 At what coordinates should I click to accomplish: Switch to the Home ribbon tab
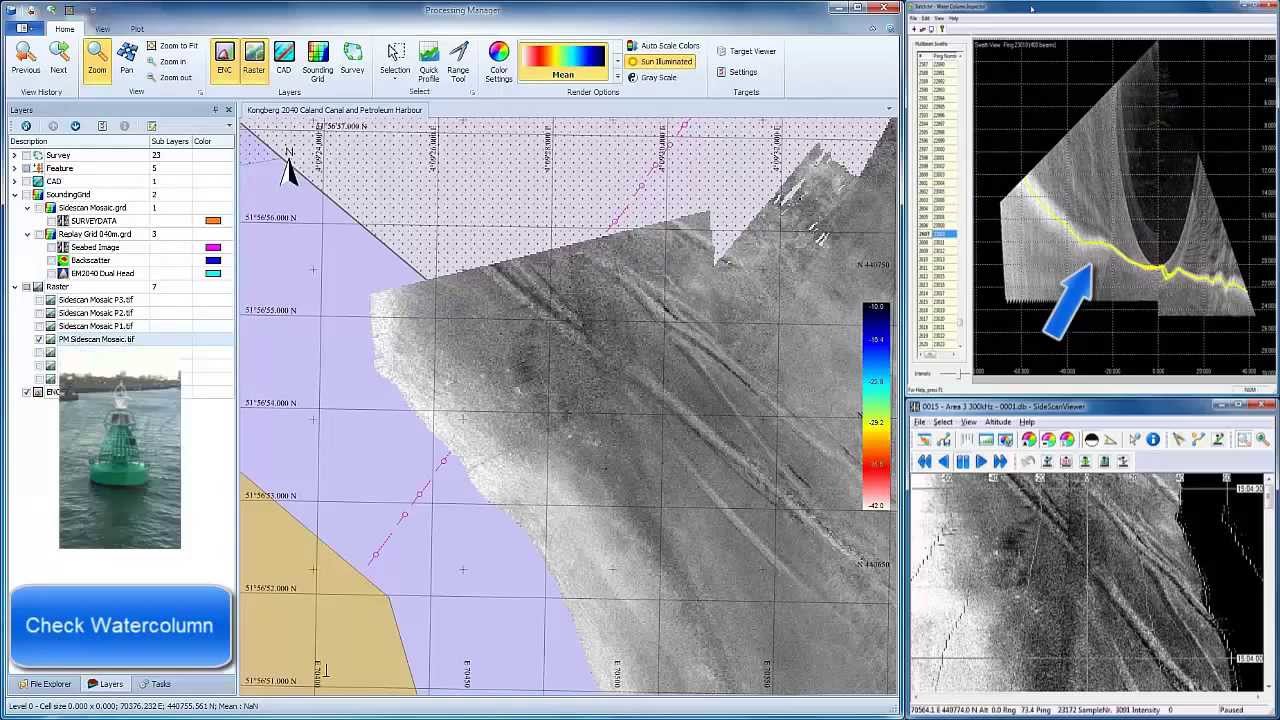pyautogui.click(x=64, y=29)
